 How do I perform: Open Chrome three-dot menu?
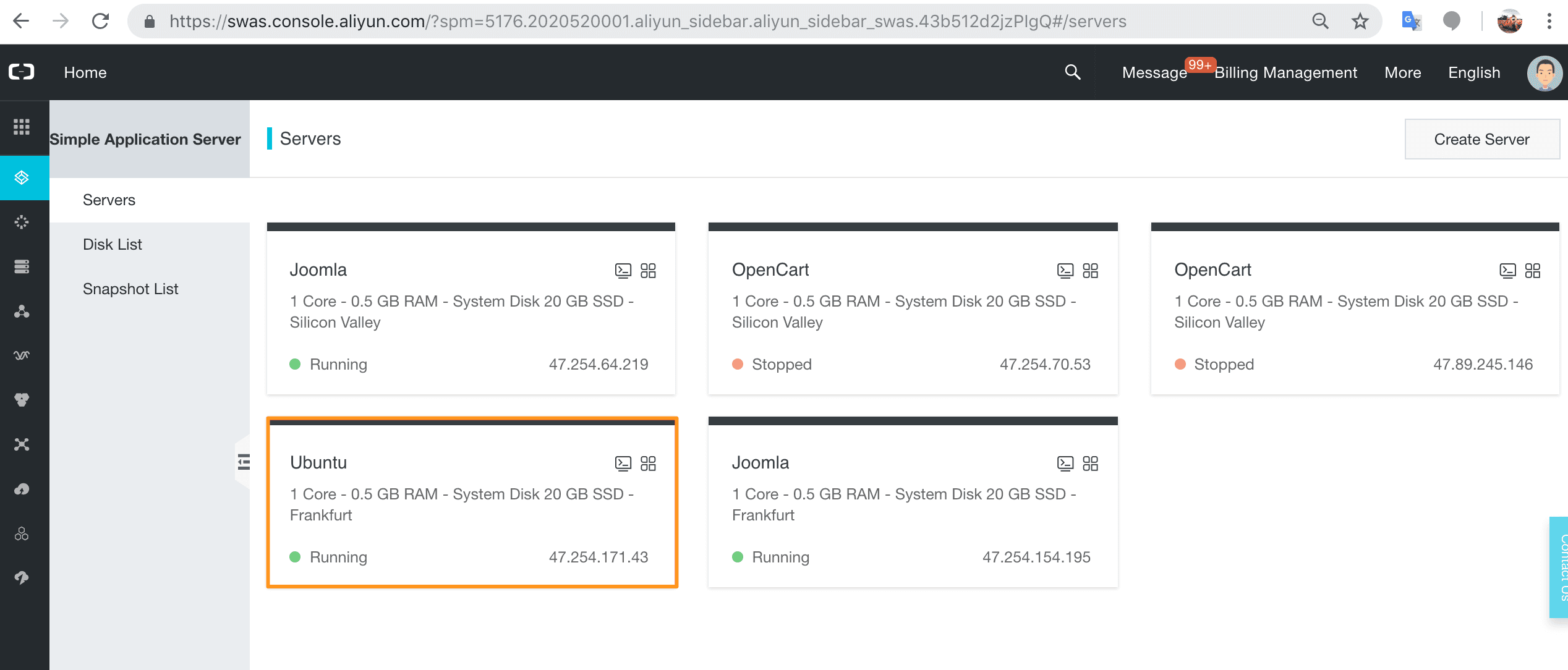1549,22
